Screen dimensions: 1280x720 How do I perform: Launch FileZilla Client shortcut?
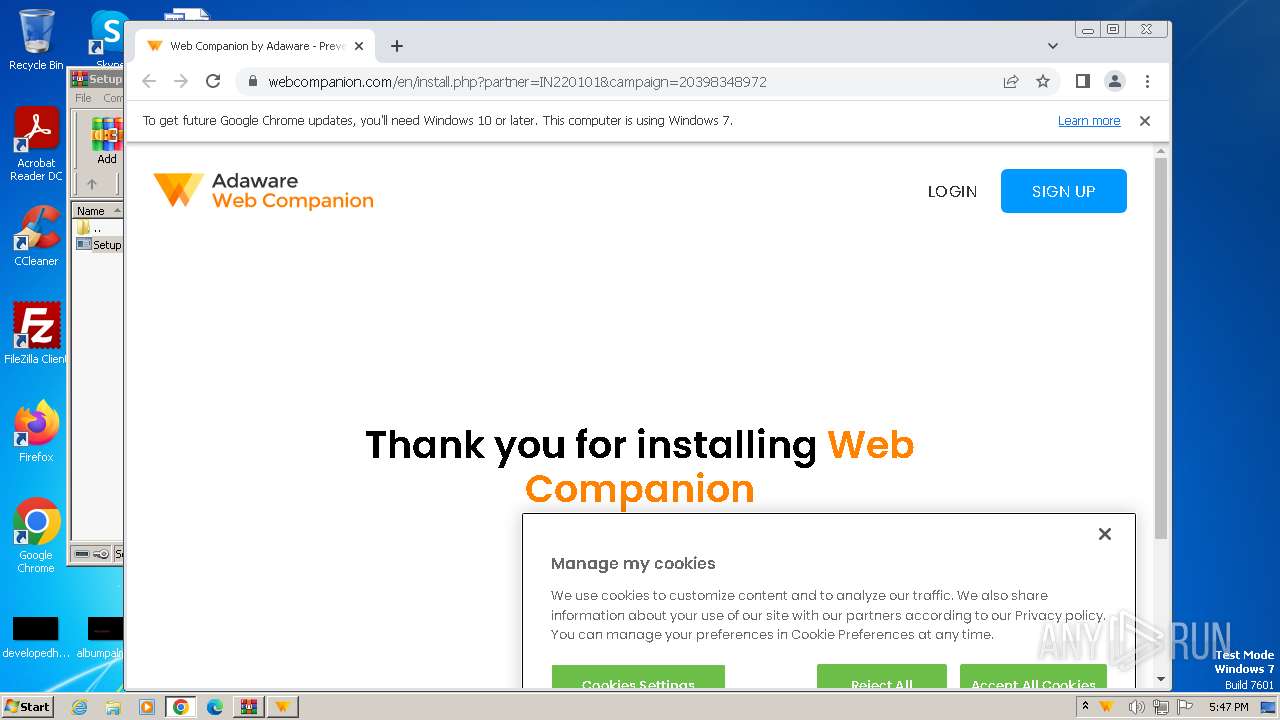click(x=36, y=333)
